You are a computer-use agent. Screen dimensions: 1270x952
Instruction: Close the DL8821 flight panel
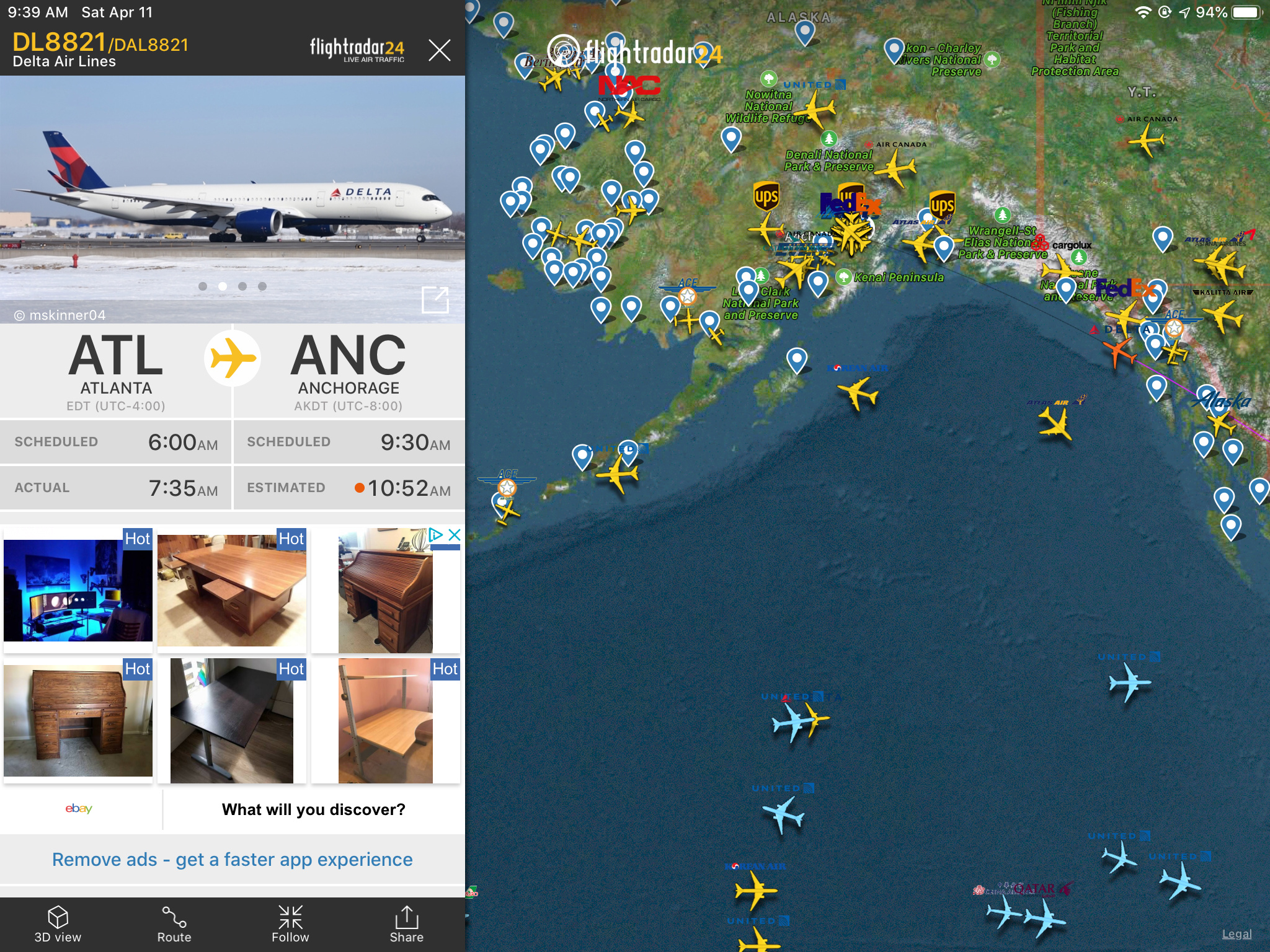pyautogui.click(x=439, y=50)
